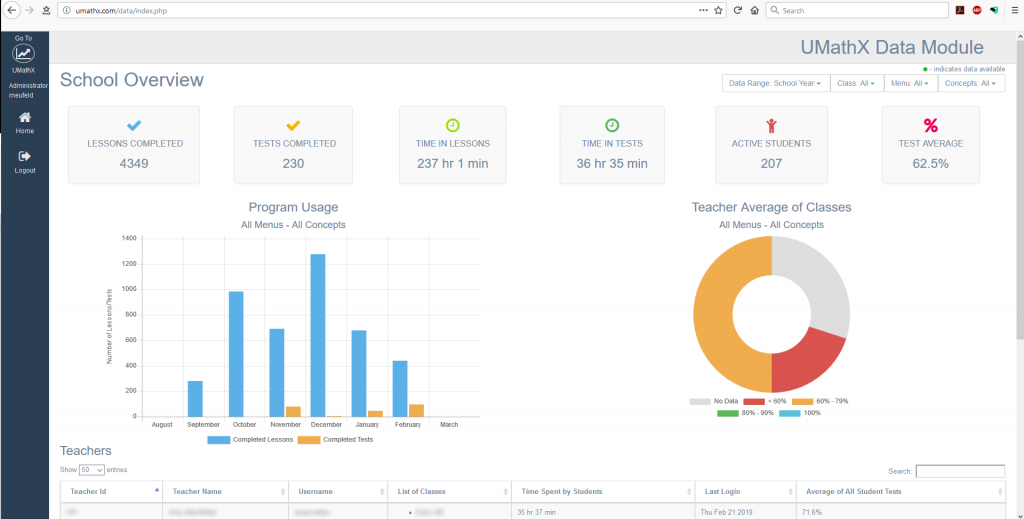
Task: Sort table by Last Login column
Action: coord(746,492)
